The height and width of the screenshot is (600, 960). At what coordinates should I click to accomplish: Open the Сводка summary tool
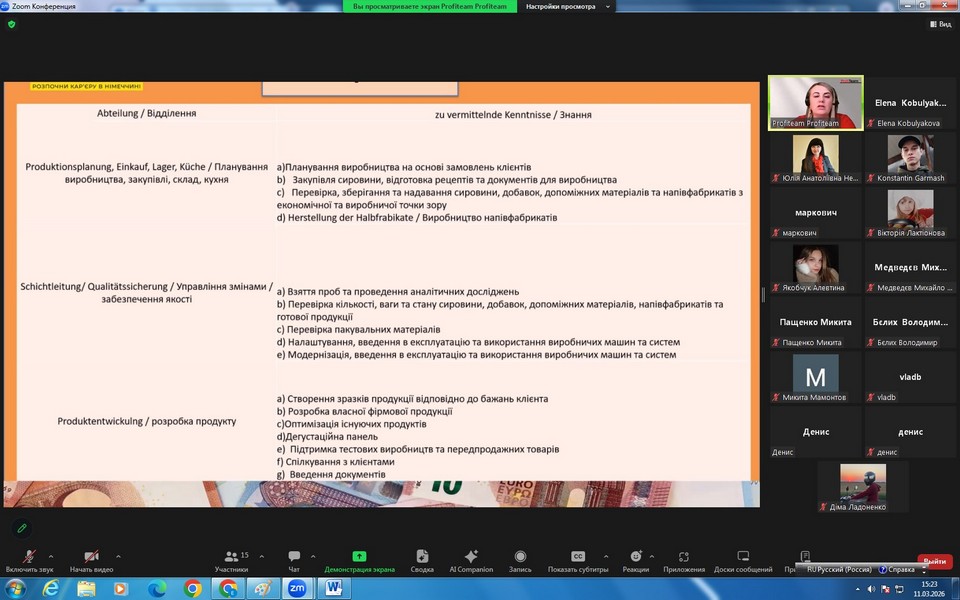click(422, 560)
